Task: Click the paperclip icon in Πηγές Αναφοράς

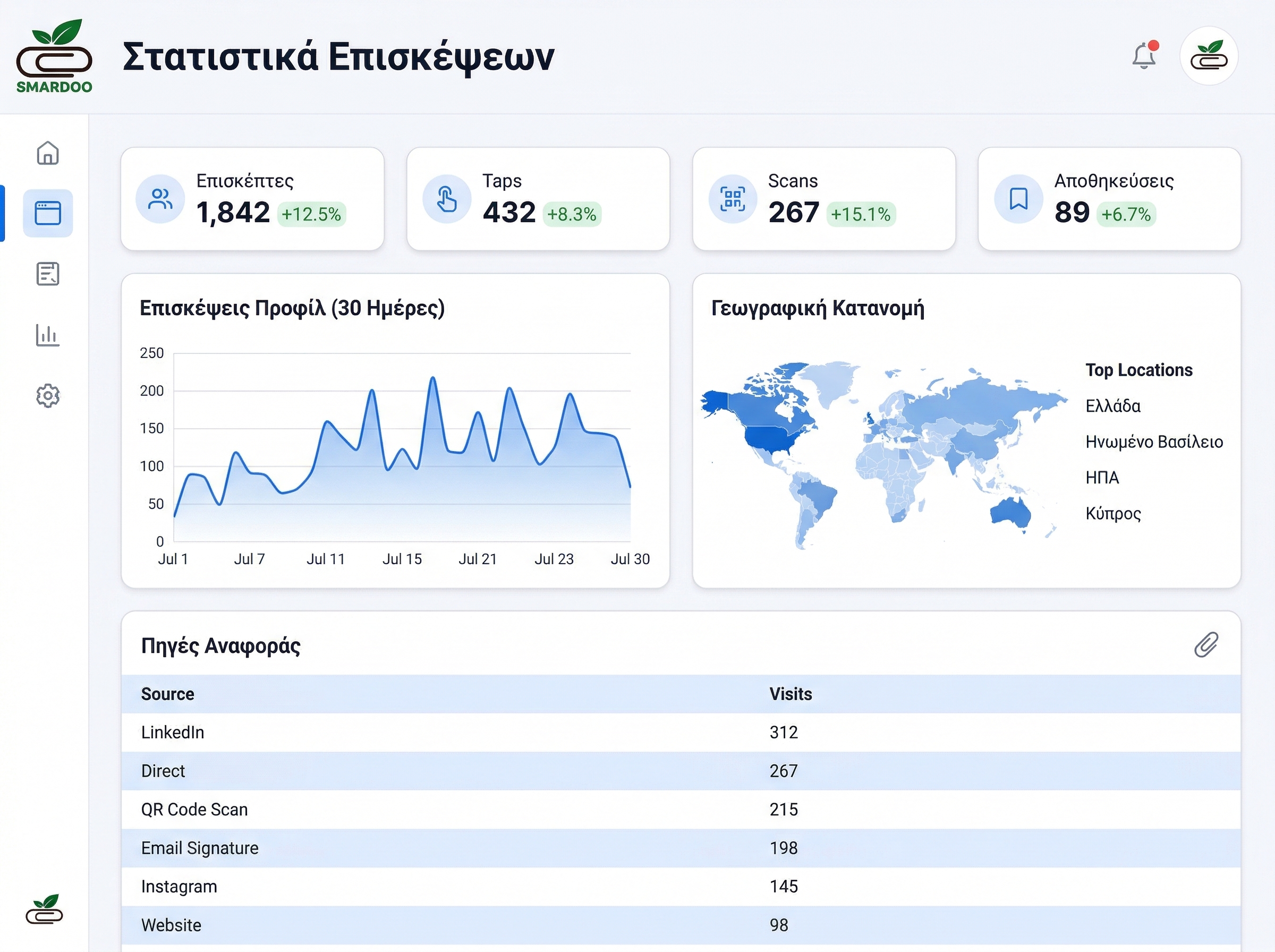Action: click(x=1208, y=645)
